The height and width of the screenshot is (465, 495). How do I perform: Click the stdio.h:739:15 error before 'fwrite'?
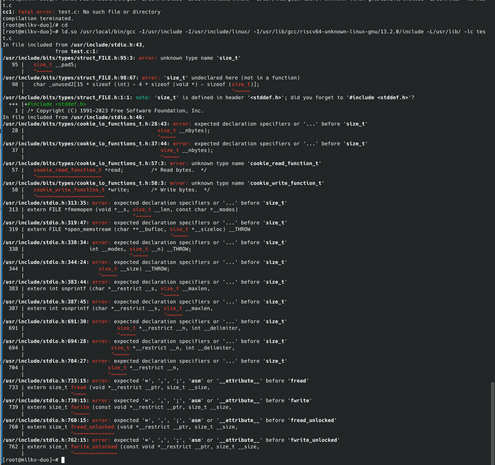click(157, 401)
